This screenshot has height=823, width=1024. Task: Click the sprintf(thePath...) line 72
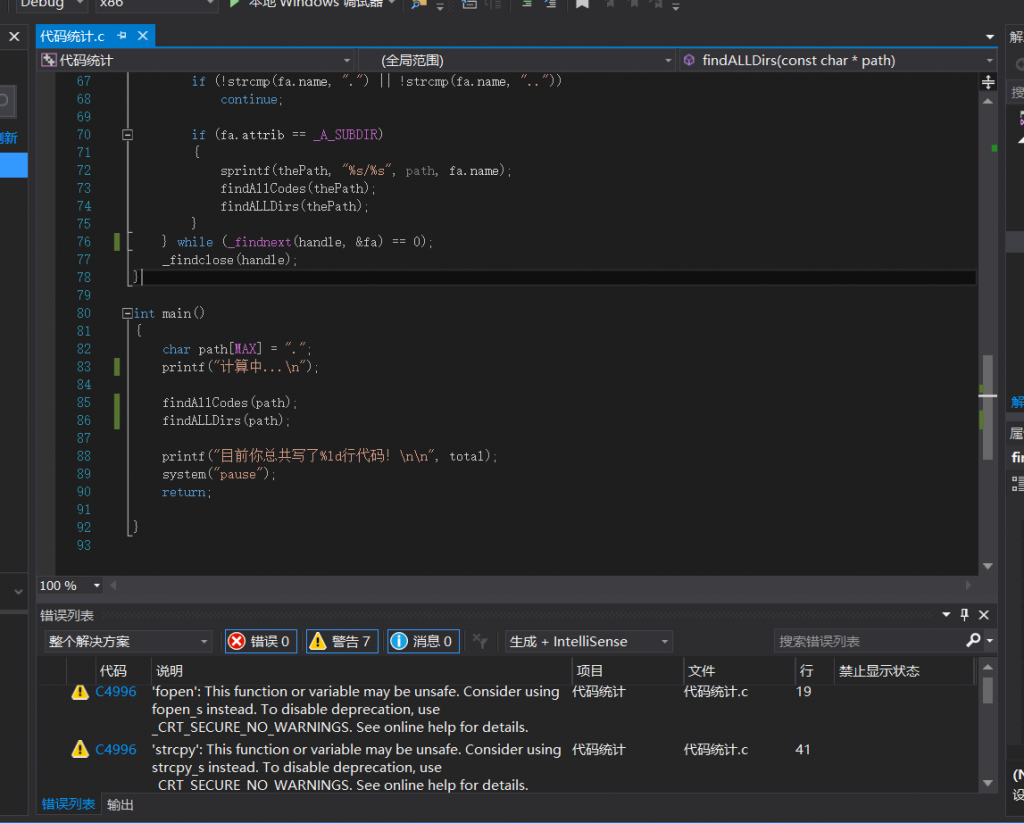(x=366, y=170)
